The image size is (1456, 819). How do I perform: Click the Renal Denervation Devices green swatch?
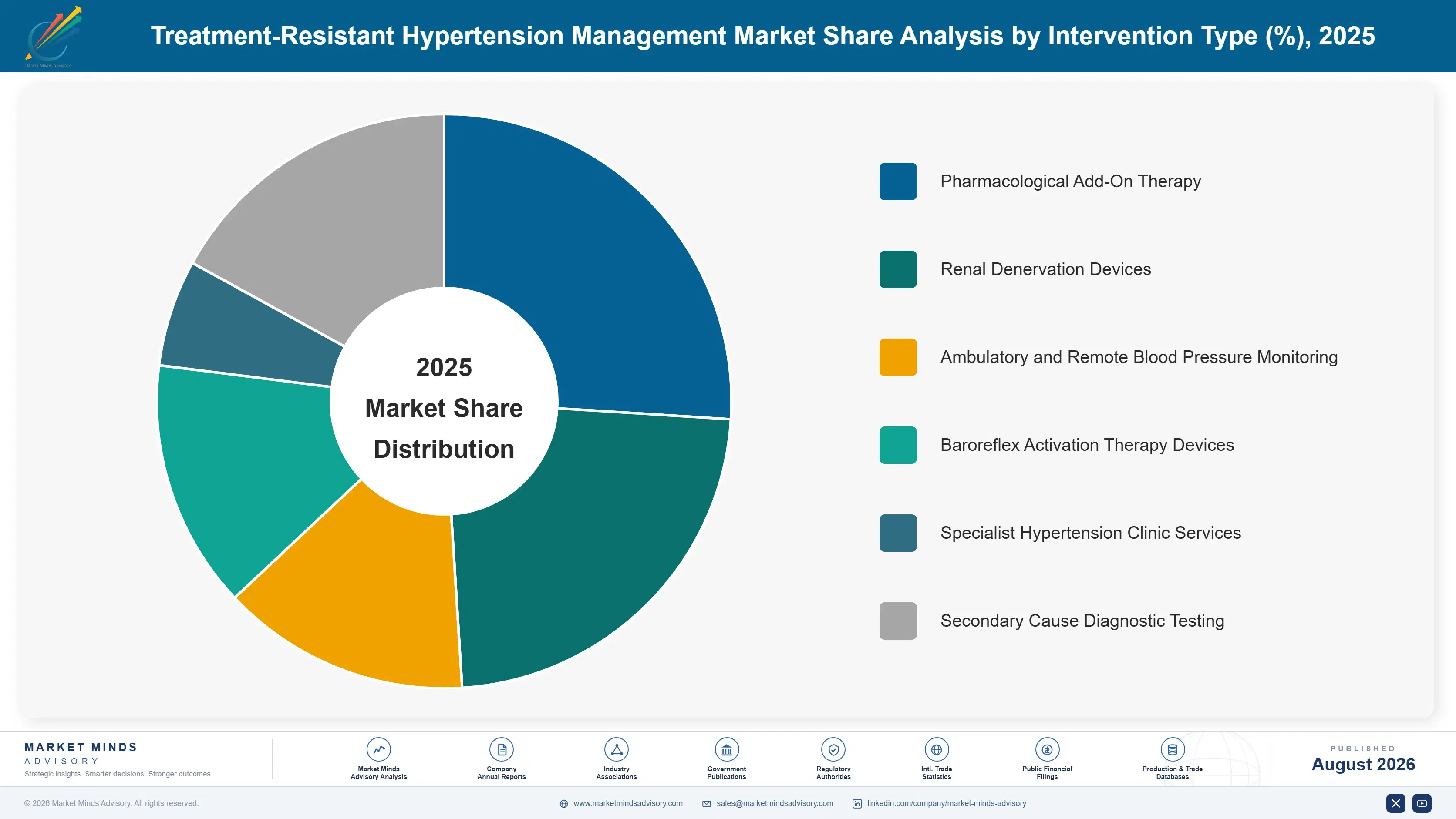897,269
